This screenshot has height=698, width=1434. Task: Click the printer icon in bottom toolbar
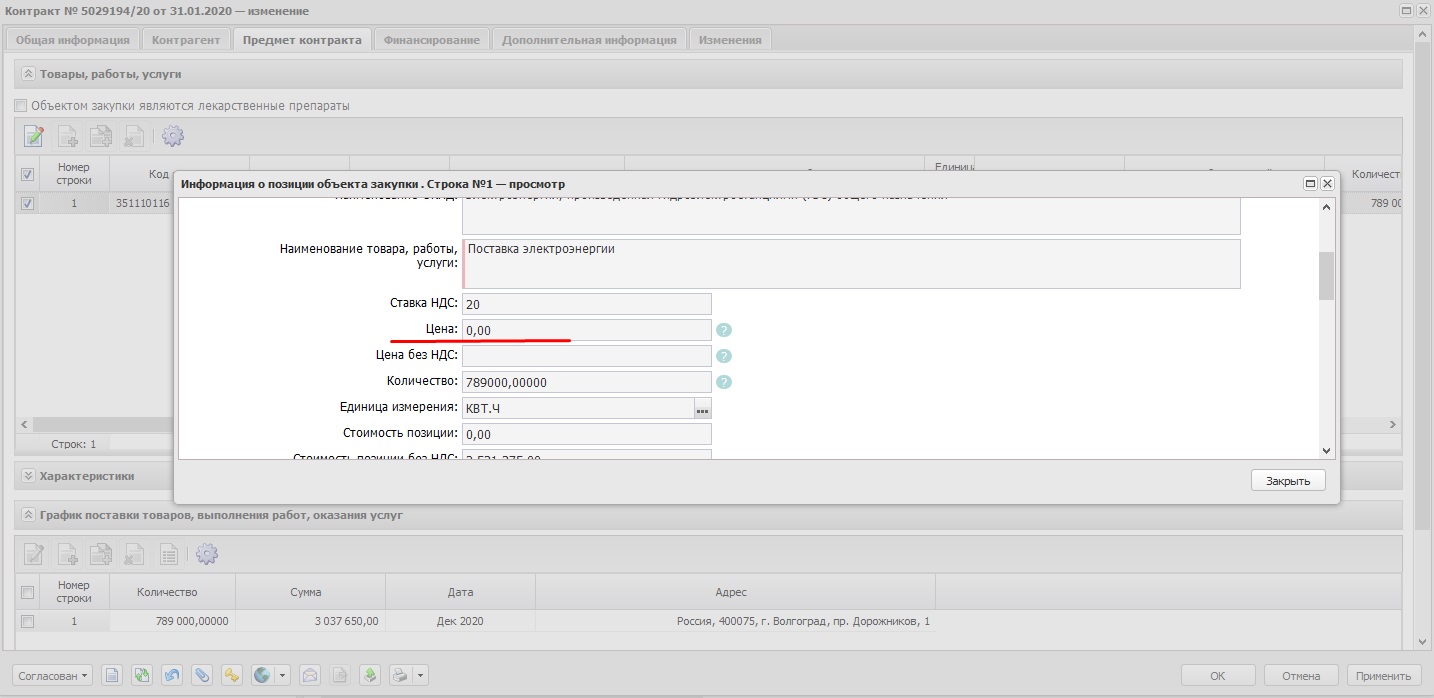pos(400,675)
